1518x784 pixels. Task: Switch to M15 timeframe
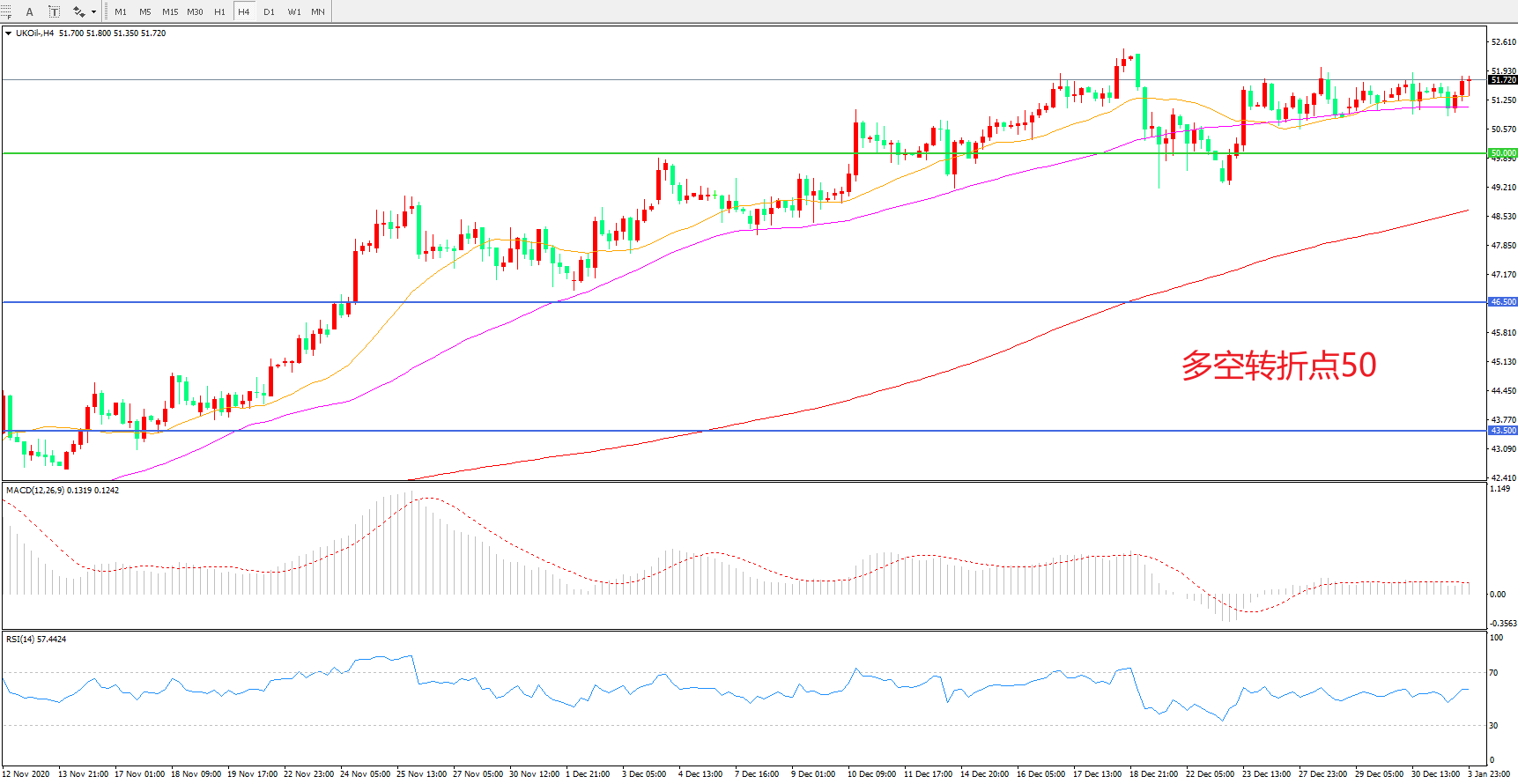point(170,11)
